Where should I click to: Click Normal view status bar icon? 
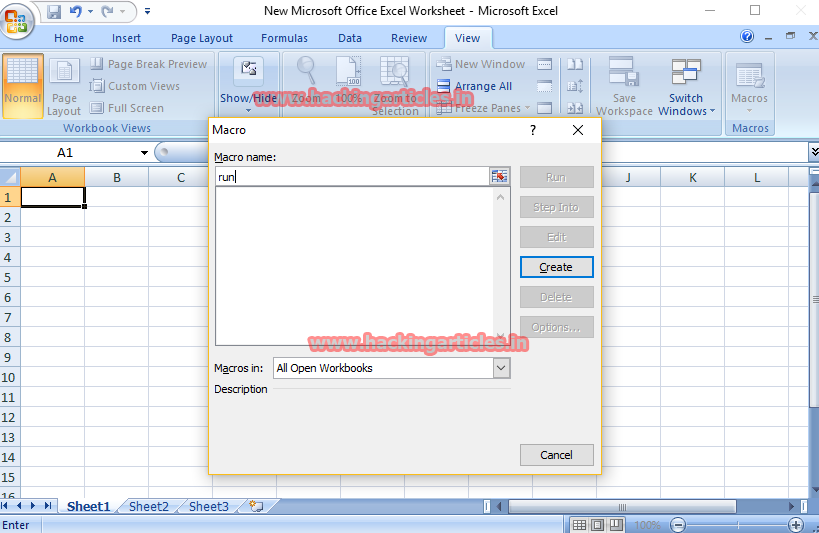point(579,525)
